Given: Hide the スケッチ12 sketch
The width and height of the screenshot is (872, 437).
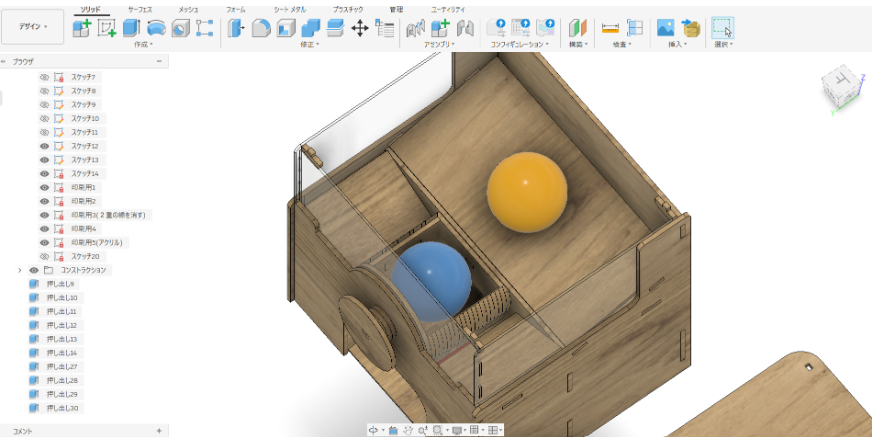Looking at the screenshot, I should pyautogui.click(x=44, y=146).
